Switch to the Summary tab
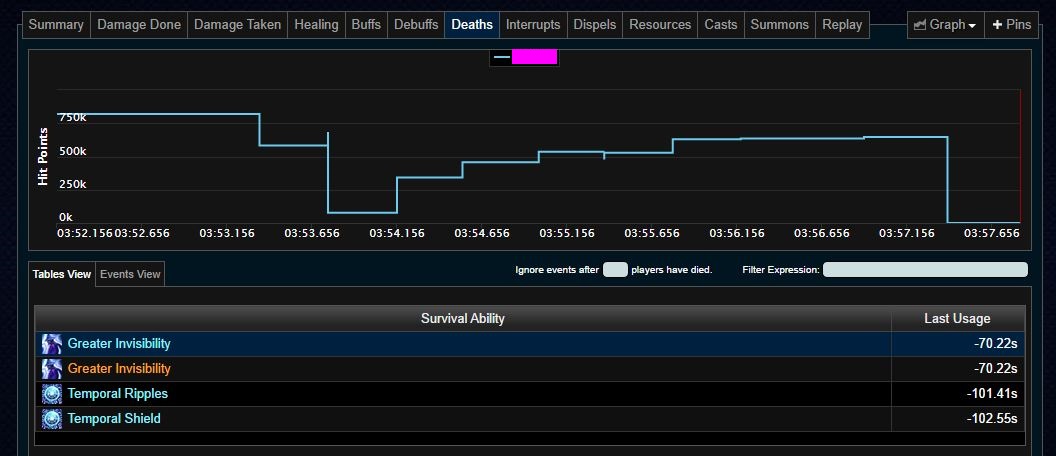The height and width of the screenshot is (456, 1056). click(x=56, y=25)
